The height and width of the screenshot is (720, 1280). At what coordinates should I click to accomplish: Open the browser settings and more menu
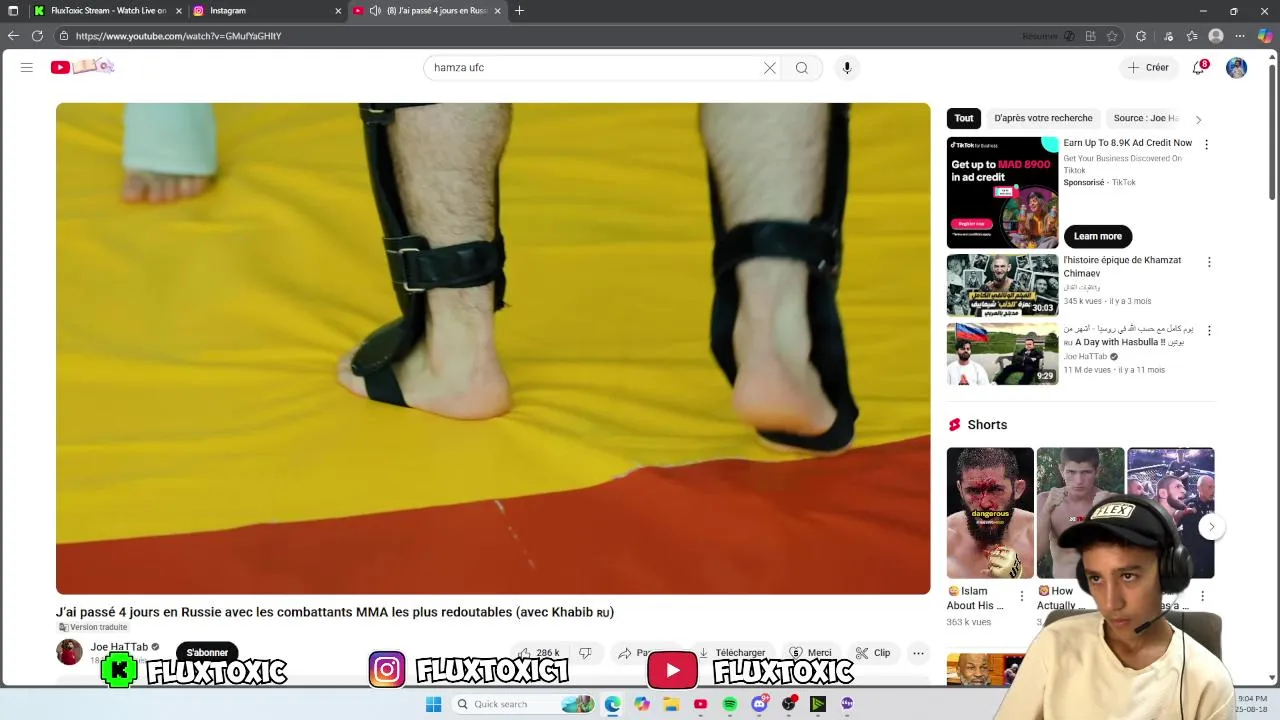pos(1240,36)
